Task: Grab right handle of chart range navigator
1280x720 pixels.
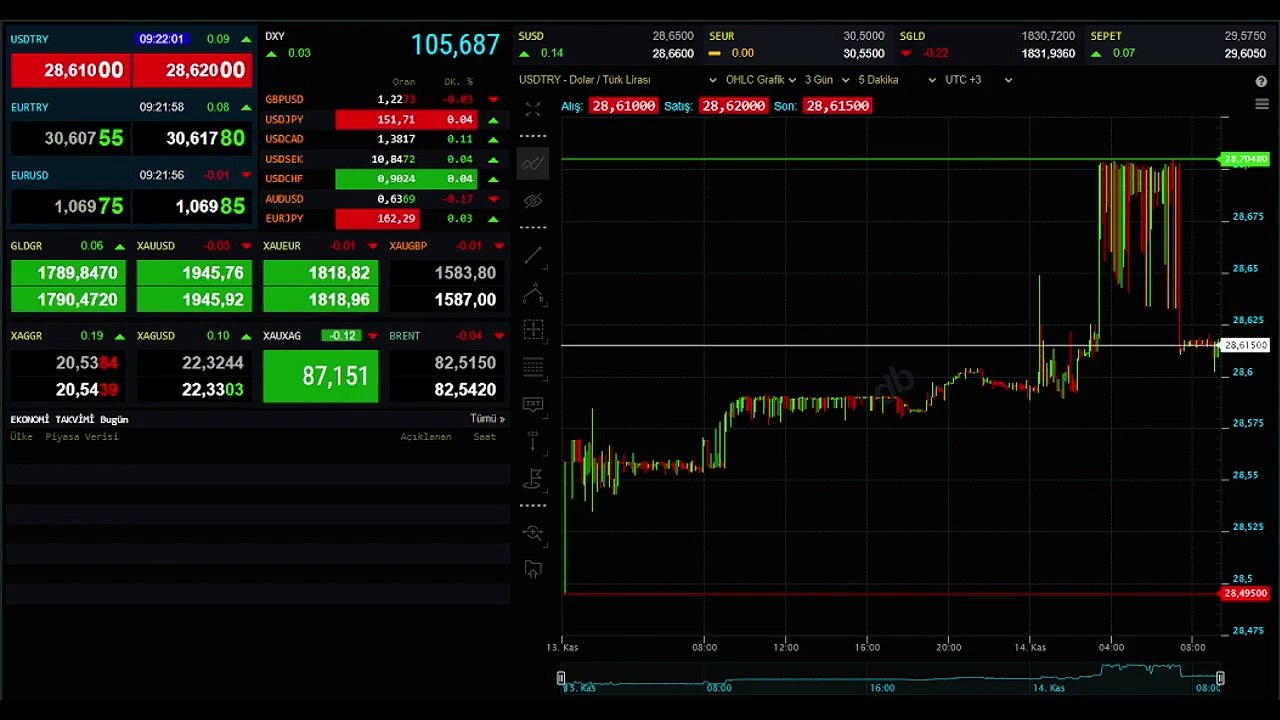Action: coord(1220,679)
